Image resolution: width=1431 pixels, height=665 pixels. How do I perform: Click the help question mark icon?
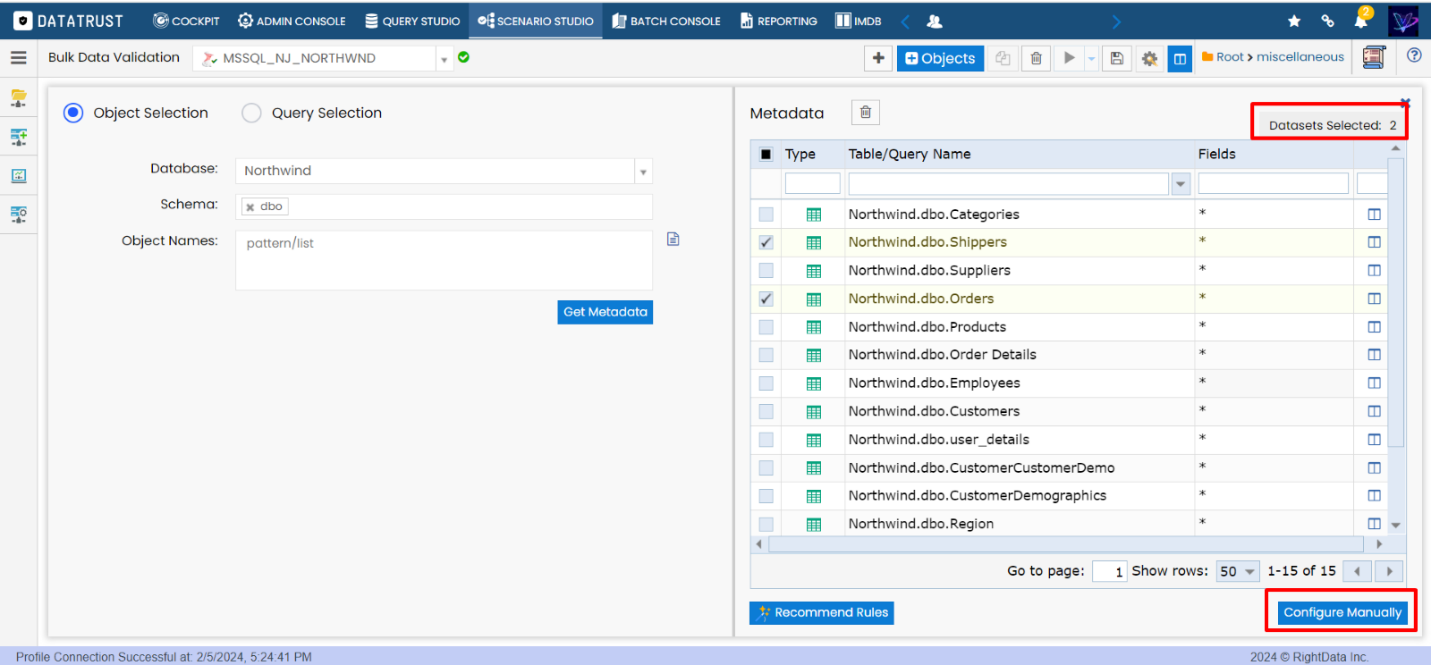pos(1414,56)
